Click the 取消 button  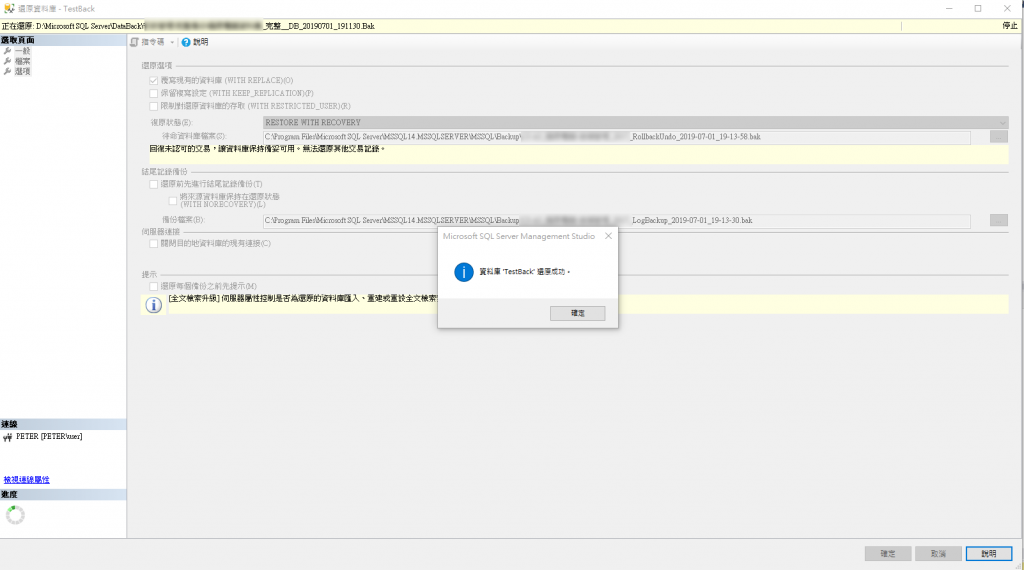coord(938,554)
